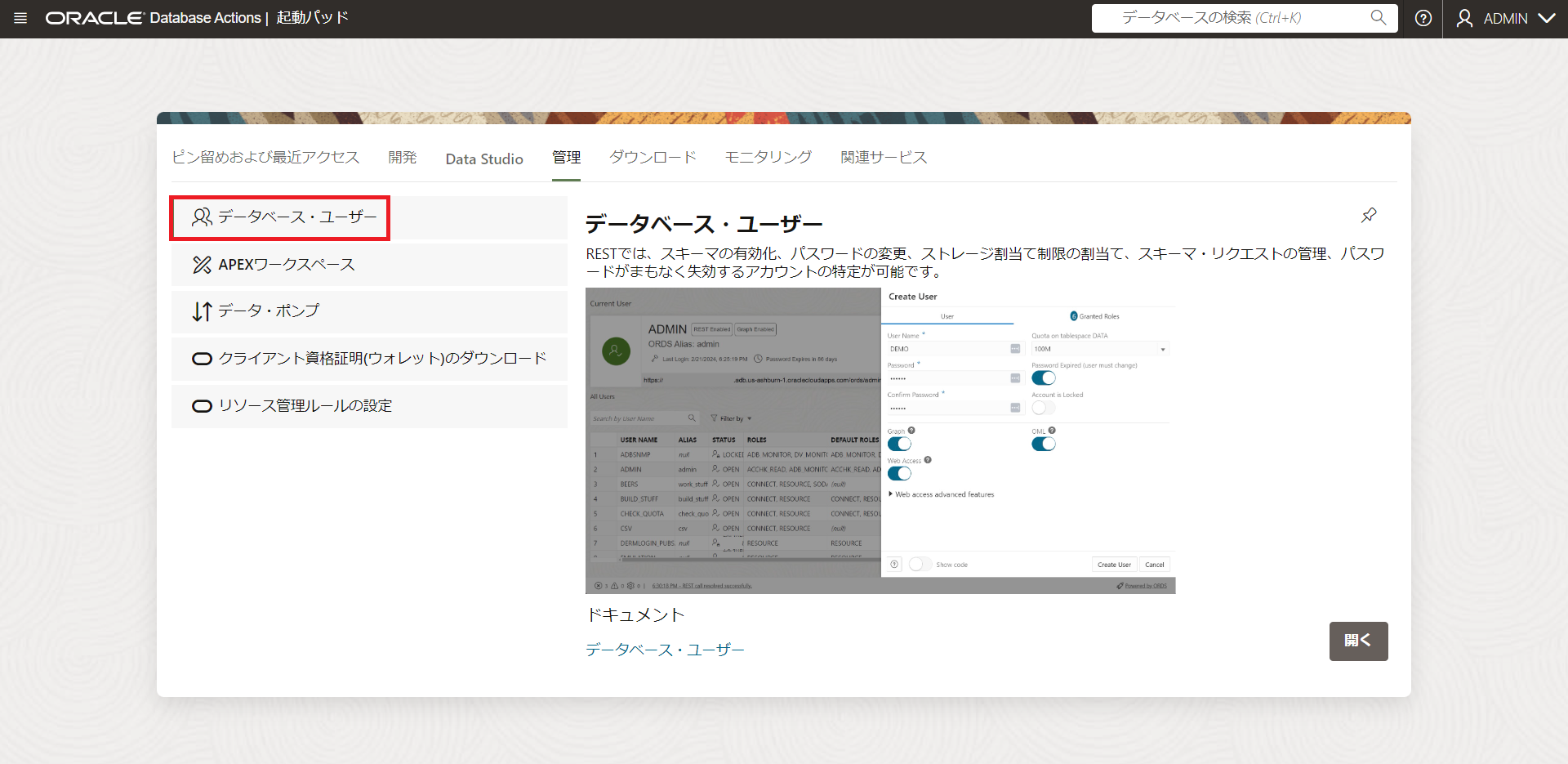The width and height of the screenshot is (1568, 764).
Task: Click the search magnifier icon
Action: point(1378,18)
